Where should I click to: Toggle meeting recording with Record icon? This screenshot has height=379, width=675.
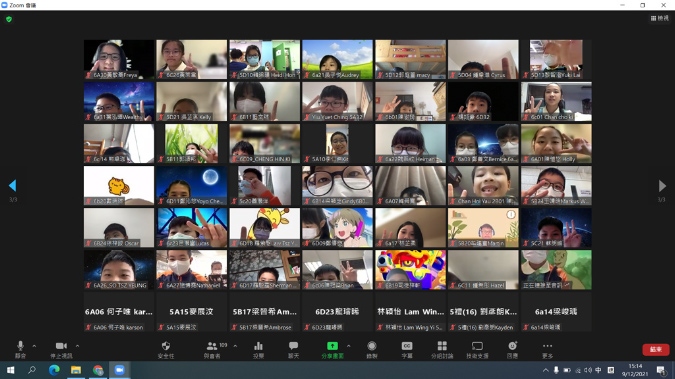point(372,346)
